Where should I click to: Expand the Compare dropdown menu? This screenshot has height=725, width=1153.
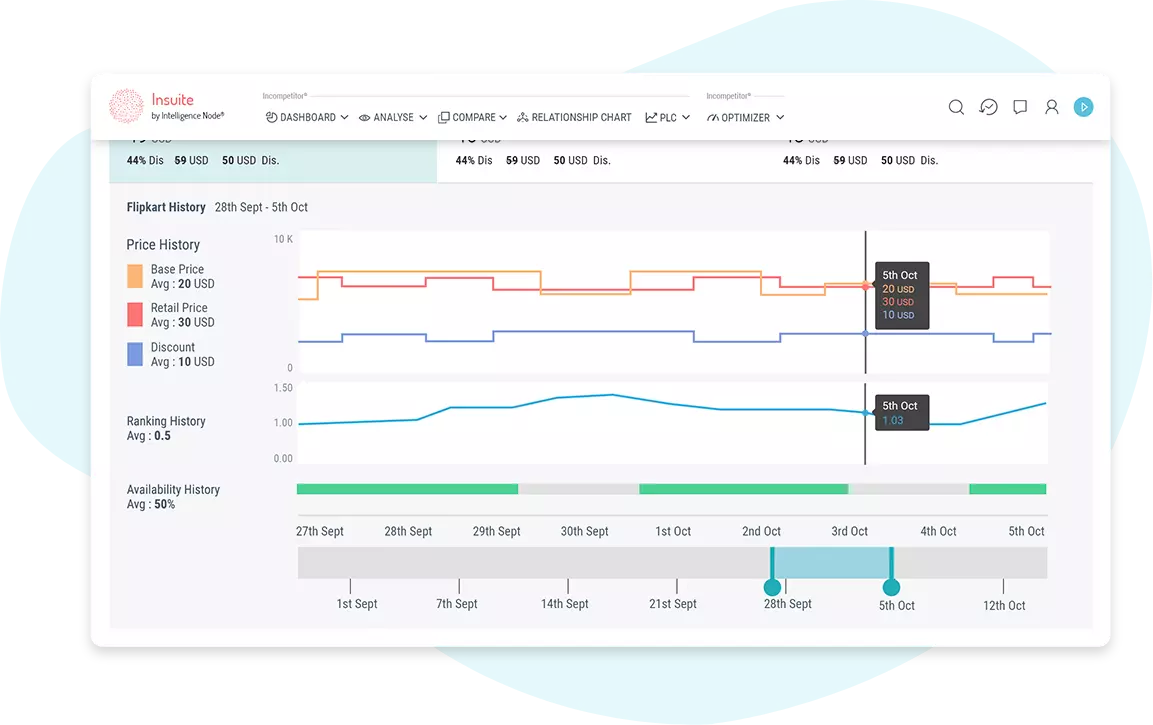[473, 118]
